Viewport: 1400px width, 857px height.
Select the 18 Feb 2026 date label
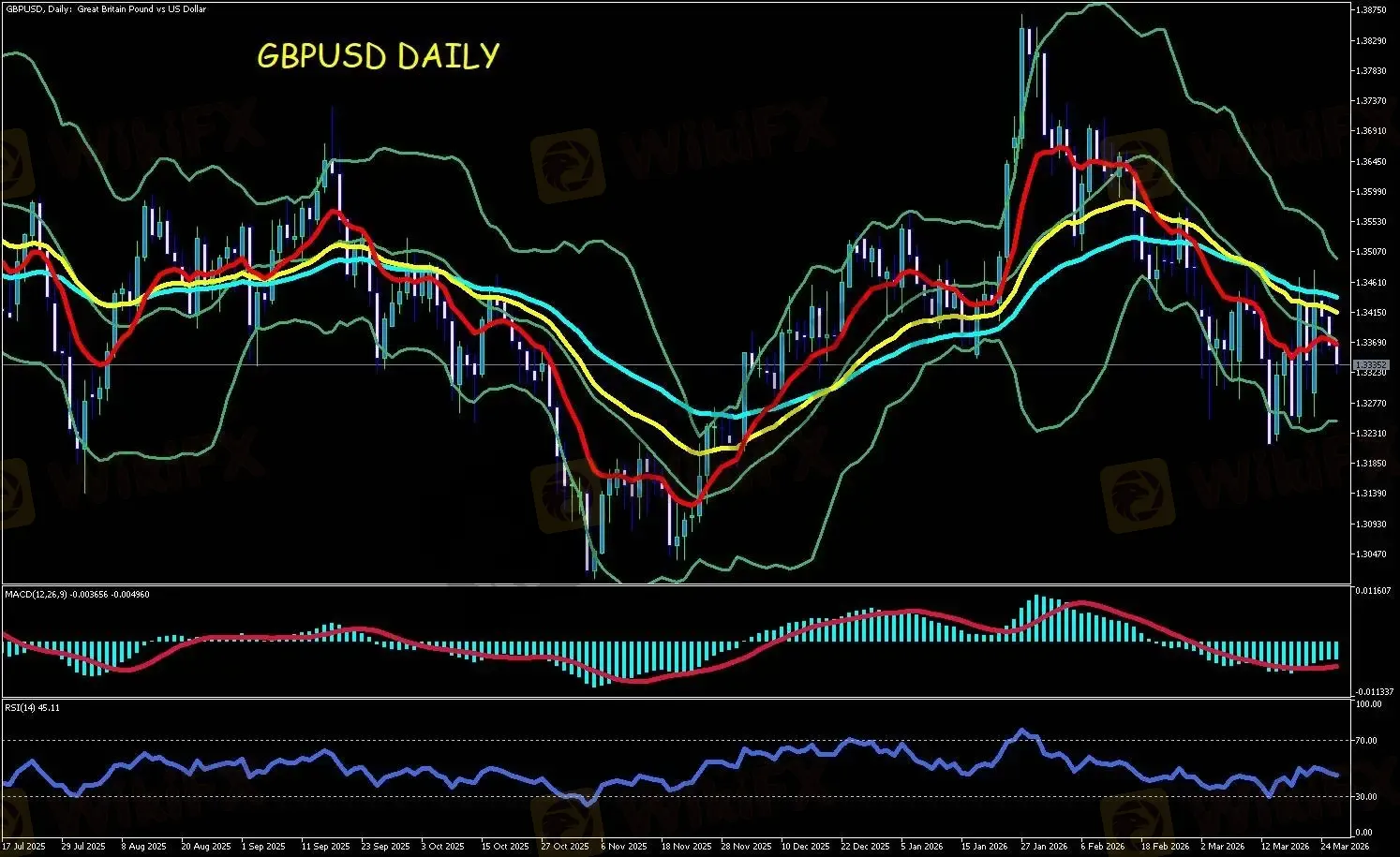(x=1165, y=847)
